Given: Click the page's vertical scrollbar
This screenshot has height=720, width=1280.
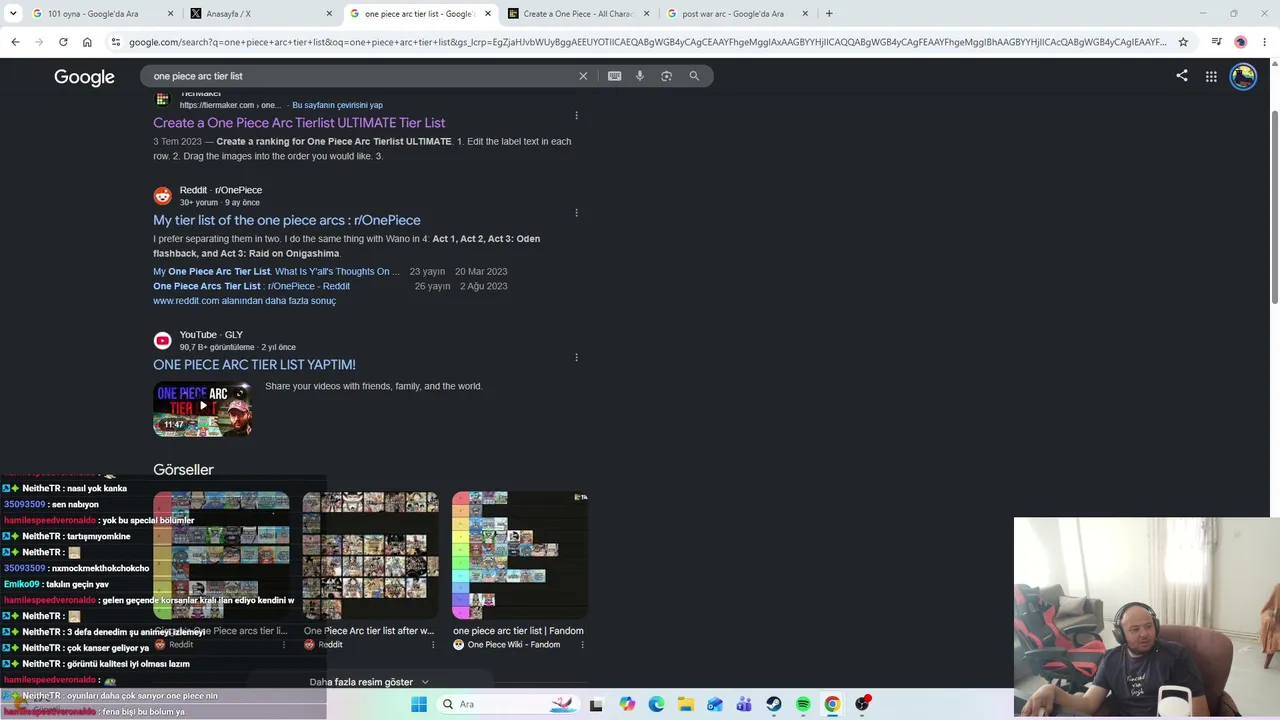Looking at the screenshot, I should pos(1274,205).
